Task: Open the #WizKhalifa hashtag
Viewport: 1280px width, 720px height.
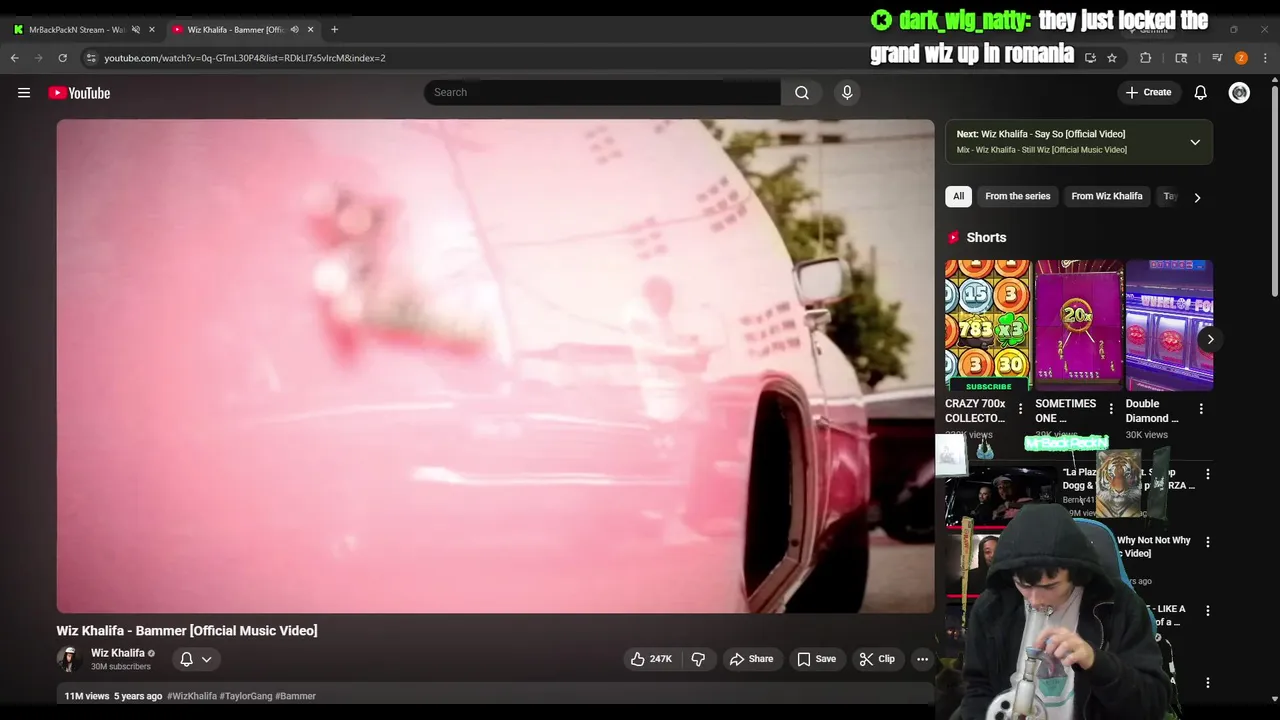Action: 192,696
